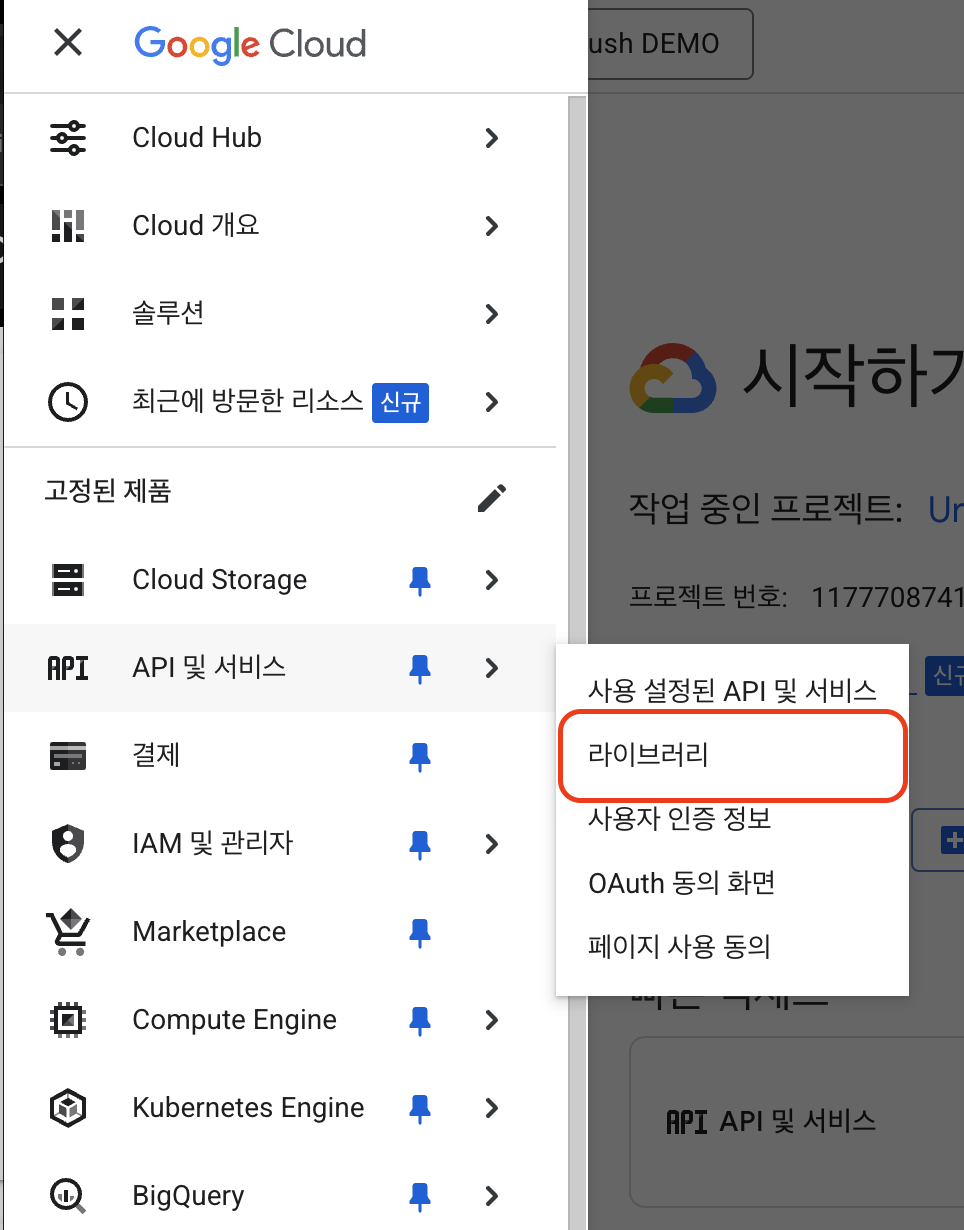
Task: Click the clock icon for 최근에 방문한 리소스
Action: [x=68, y=402]
